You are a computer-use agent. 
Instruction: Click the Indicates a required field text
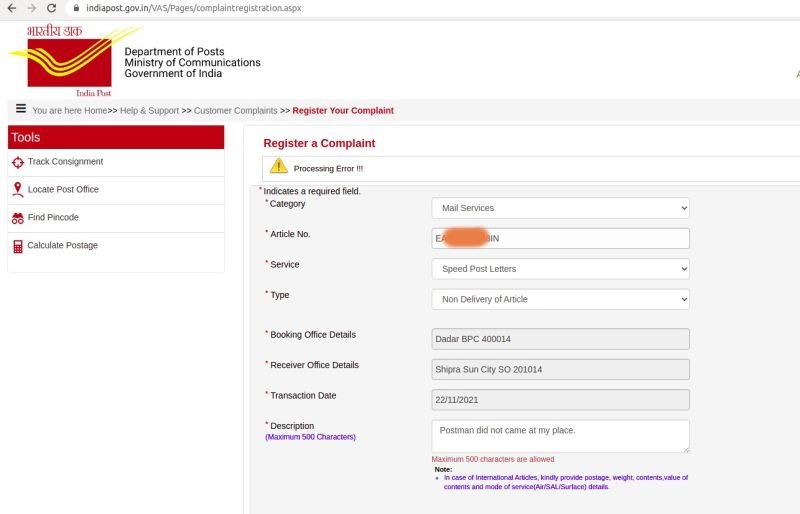(312, 191)
